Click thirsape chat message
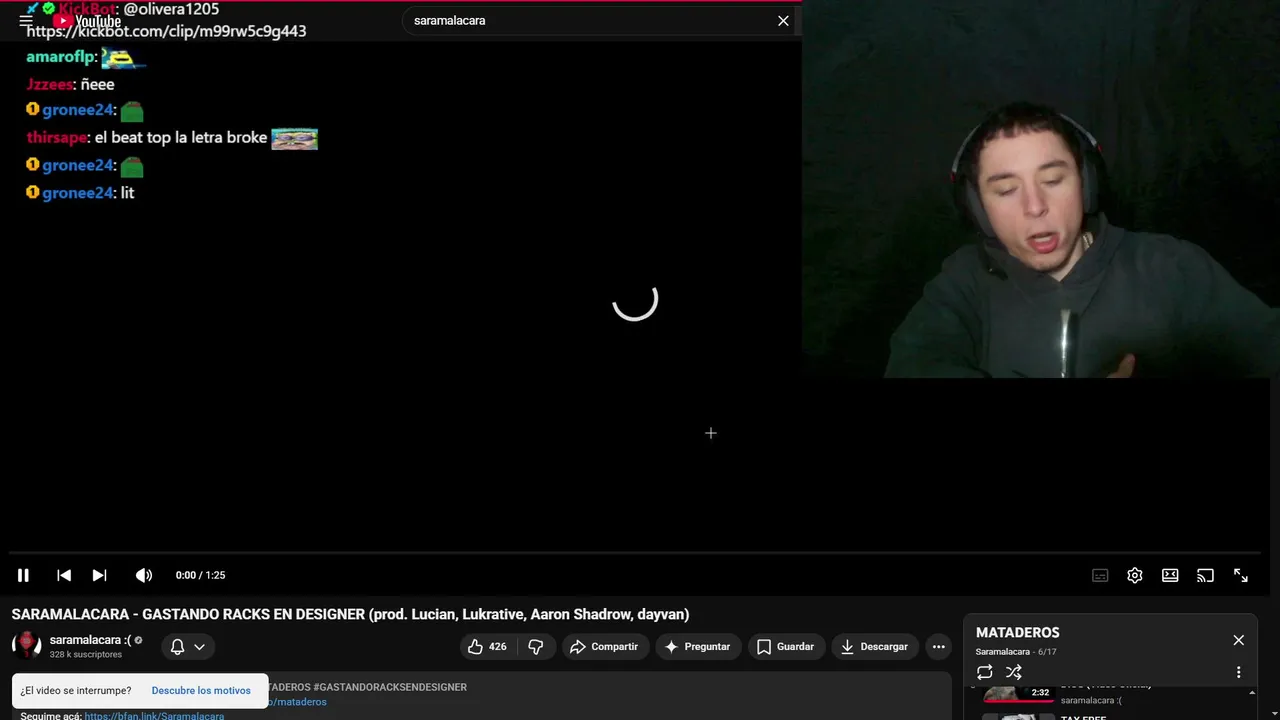The width and height of the screenshot is (1280, 720). pos(172,138)
